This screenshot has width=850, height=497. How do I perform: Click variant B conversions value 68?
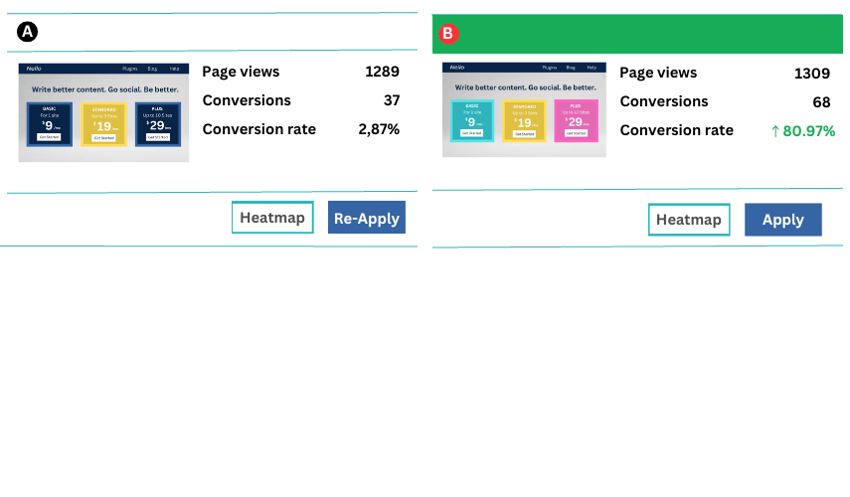821,102
